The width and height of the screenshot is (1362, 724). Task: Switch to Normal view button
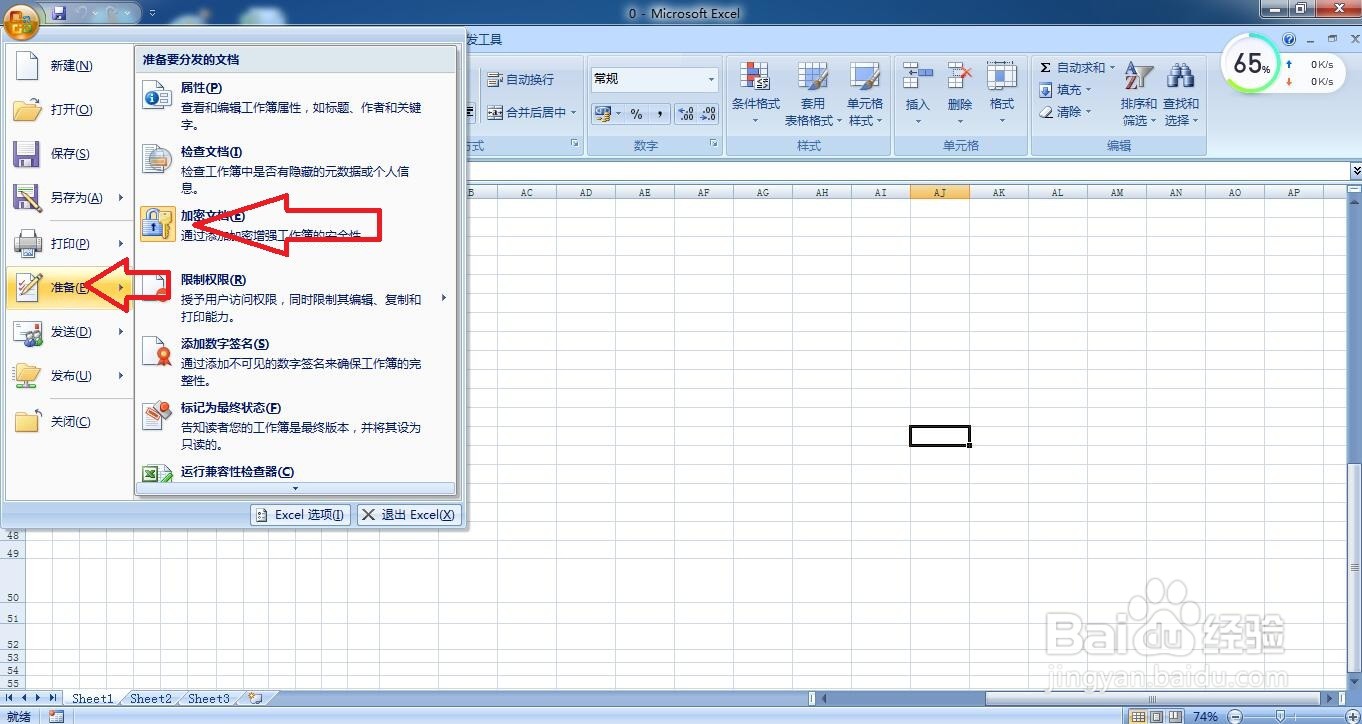pyautogui.click(x=1137, y=716)
